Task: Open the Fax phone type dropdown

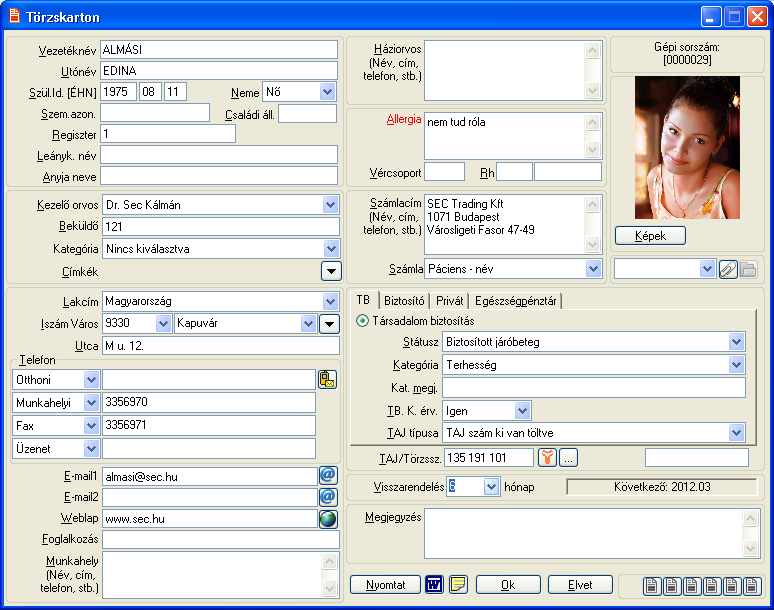Action: pos(91,425)
